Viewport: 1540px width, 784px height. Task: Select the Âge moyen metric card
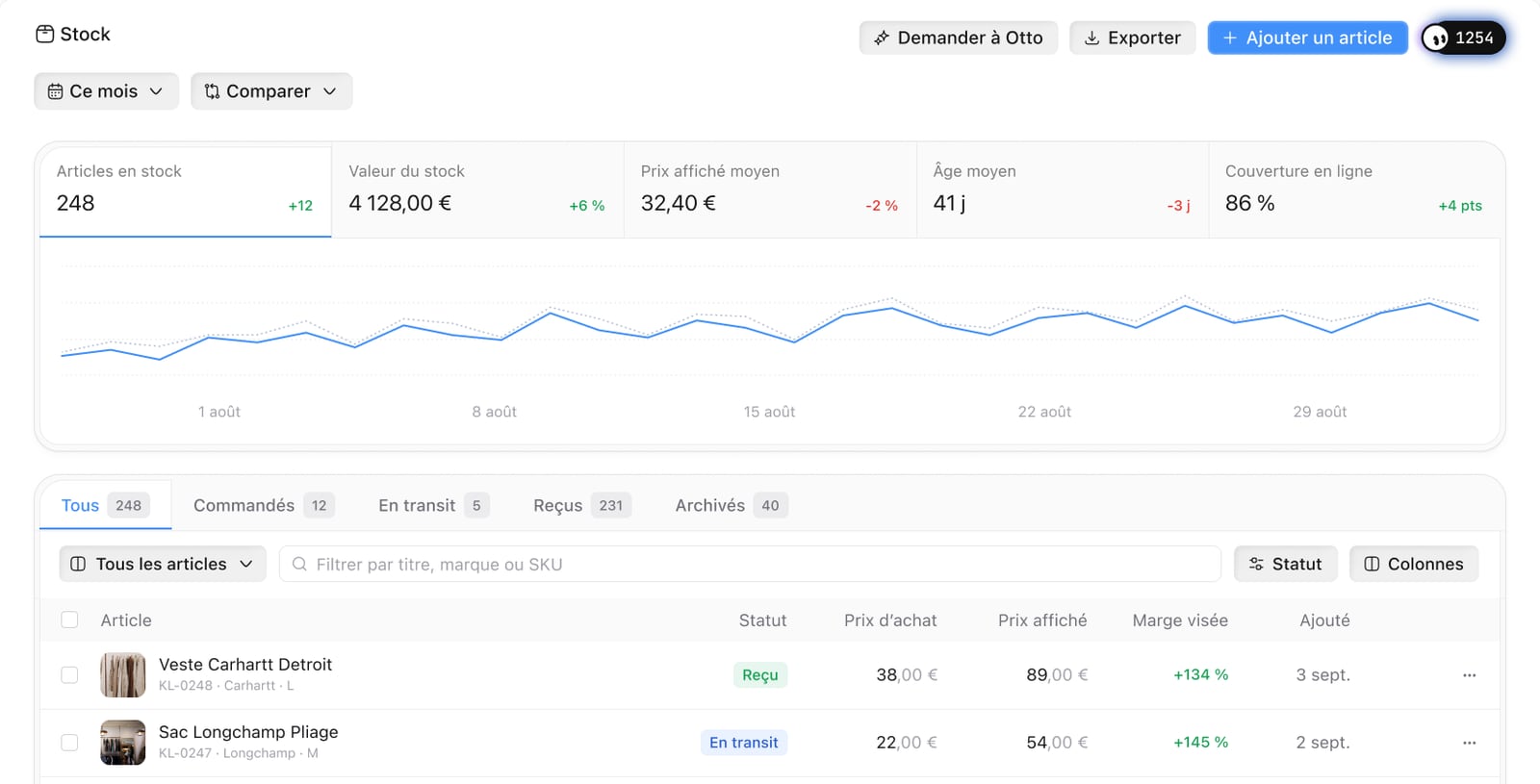click(x=1063, y=190)
